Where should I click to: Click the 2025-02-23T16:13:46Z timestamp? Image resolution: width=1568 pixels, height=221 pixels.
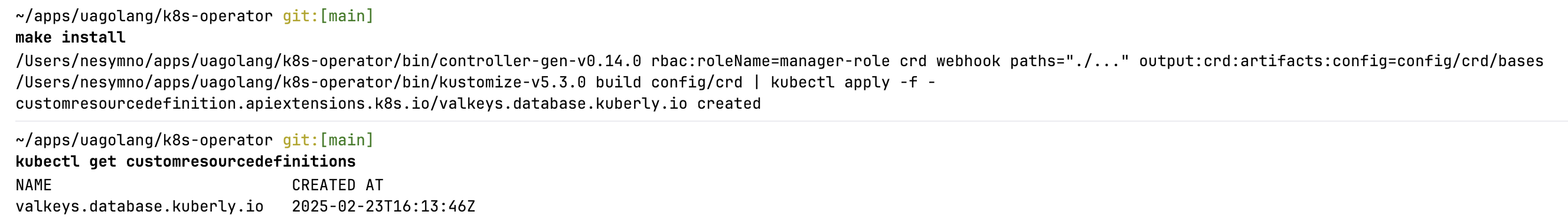(384, 207)
